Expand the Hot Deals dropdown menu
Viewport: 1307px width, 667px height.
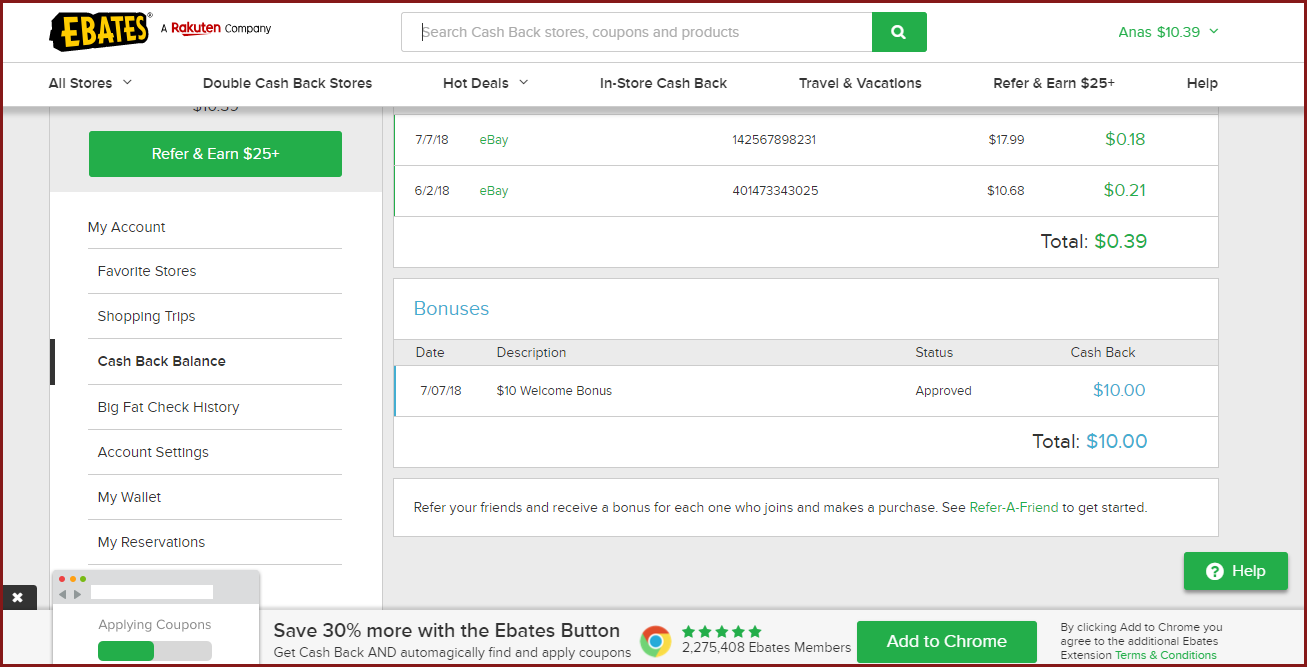pyautogui.click(x=485, y=83)
